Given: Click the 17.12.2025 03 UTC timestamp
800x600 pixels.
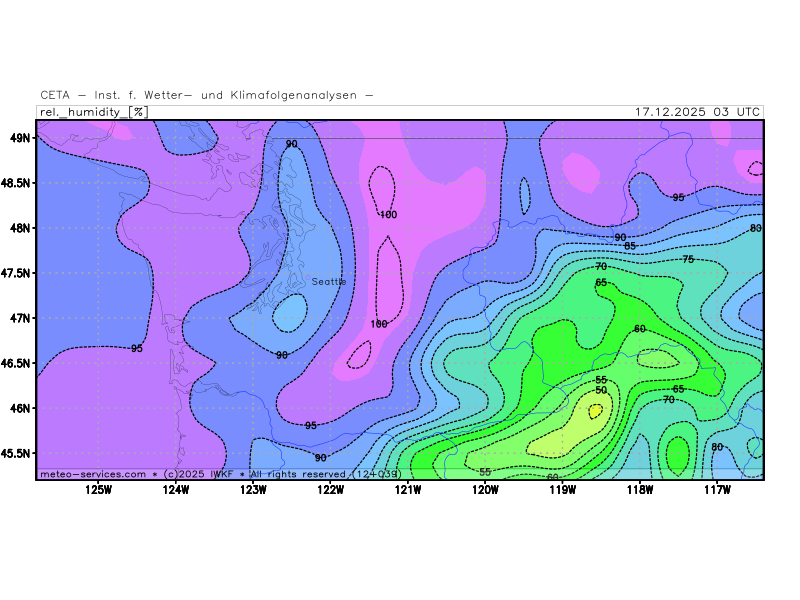Looking at the screenshot, I should pyautogui.click(x=698, y=112).
